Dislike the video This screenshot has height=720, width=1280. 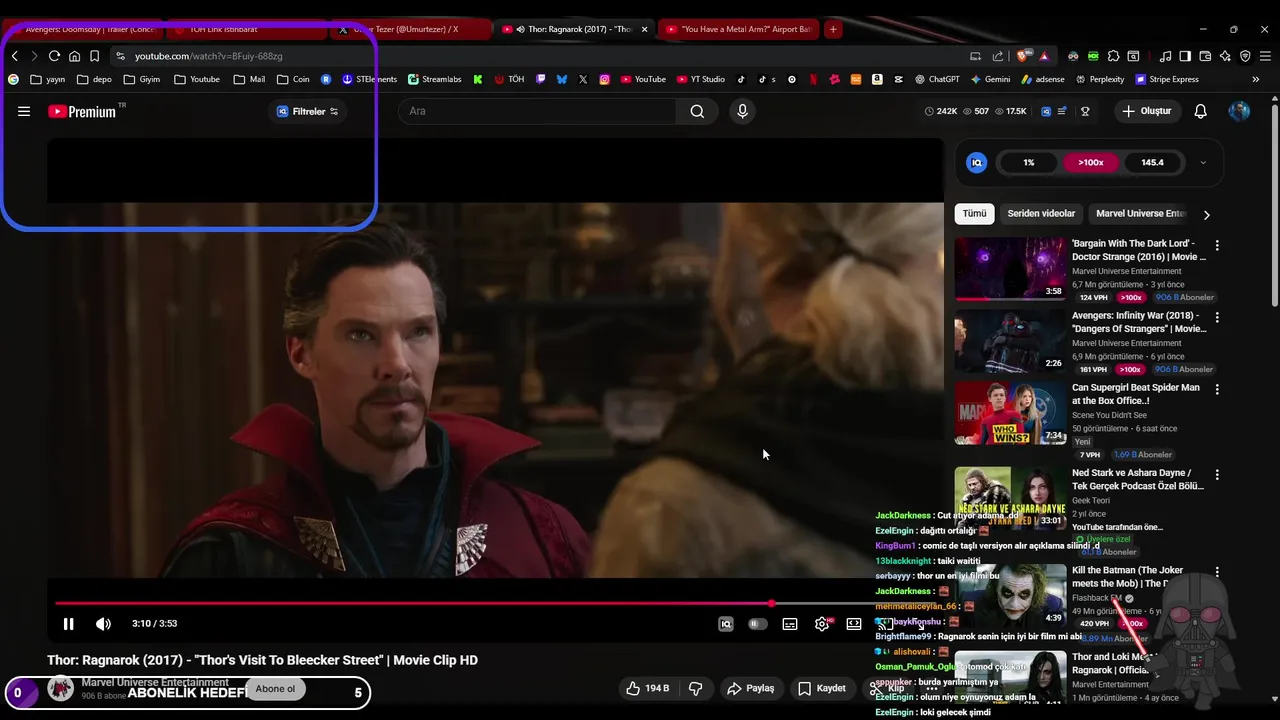pos(696,688)
